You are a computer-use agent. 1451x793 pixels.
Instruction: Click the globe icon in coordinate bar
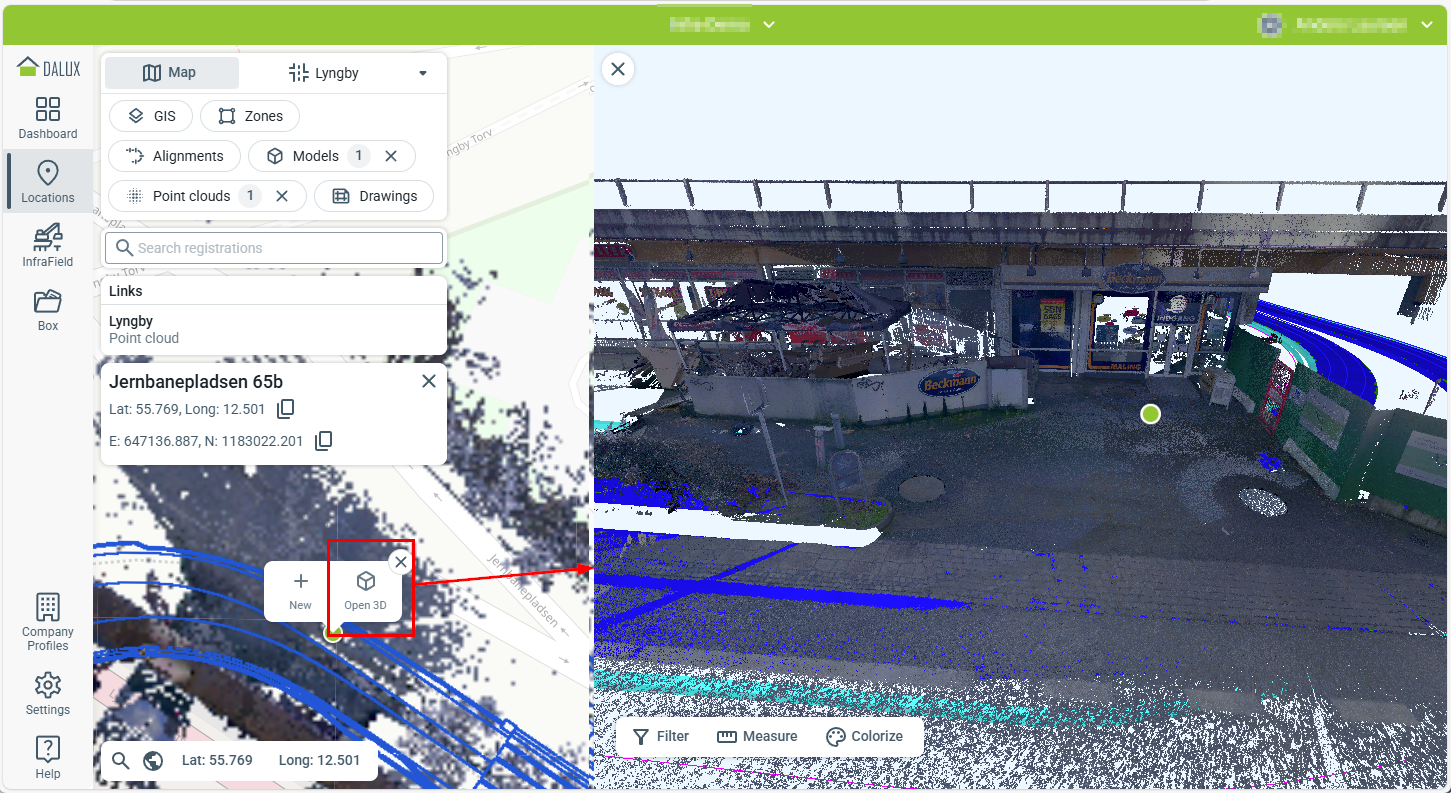(153, 761)
